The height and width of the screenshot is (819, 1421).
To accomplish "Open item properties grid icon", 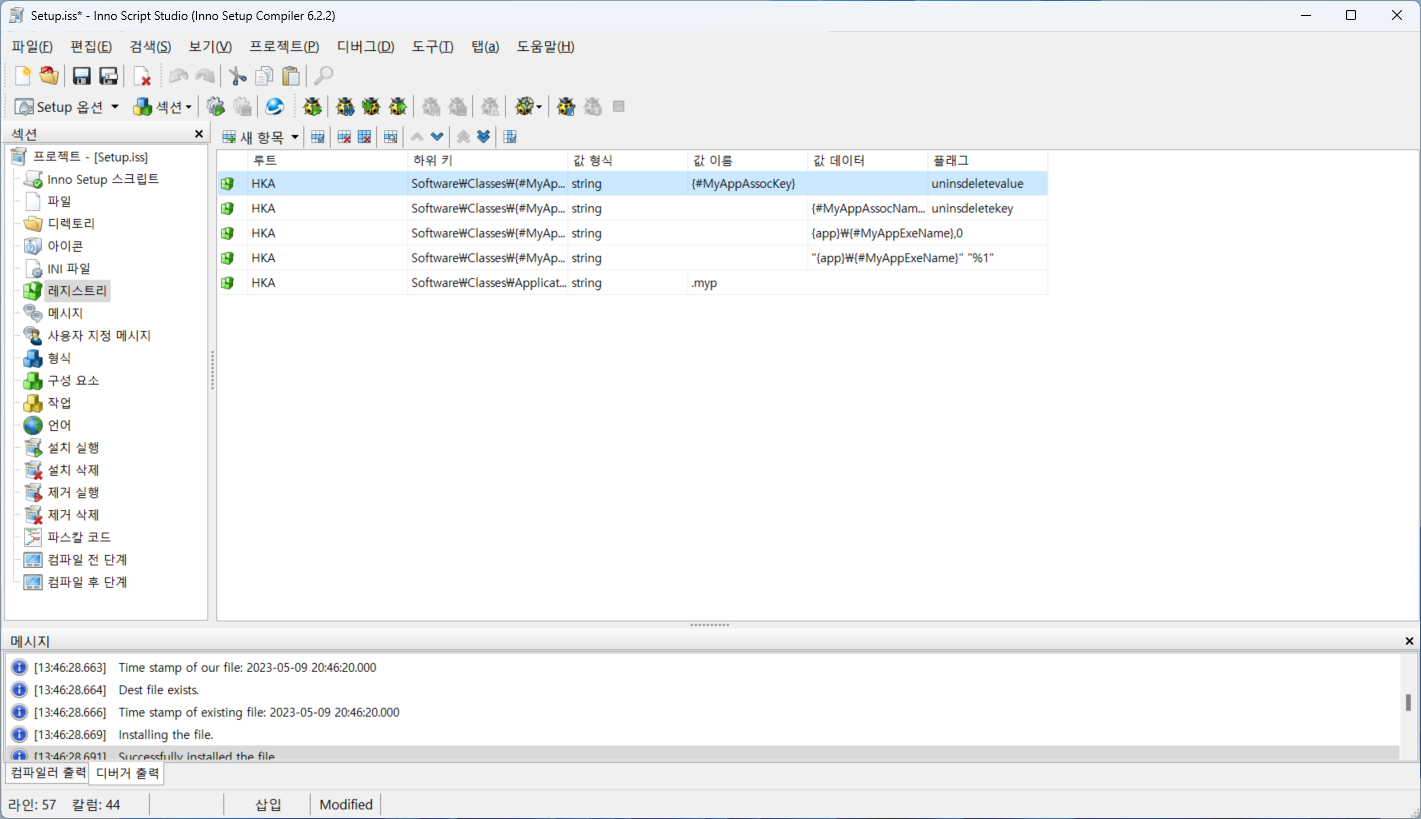I will (x=510, y=137).
